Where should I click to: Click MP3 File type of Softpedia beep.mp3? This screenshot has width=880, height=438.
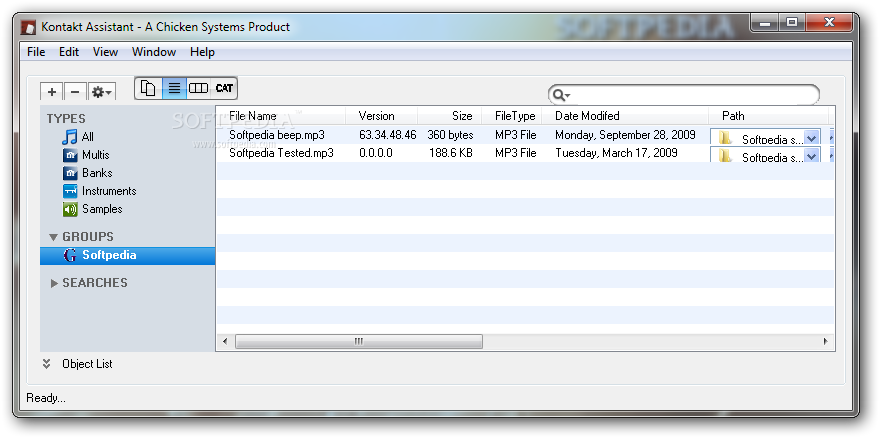(516, 135)
